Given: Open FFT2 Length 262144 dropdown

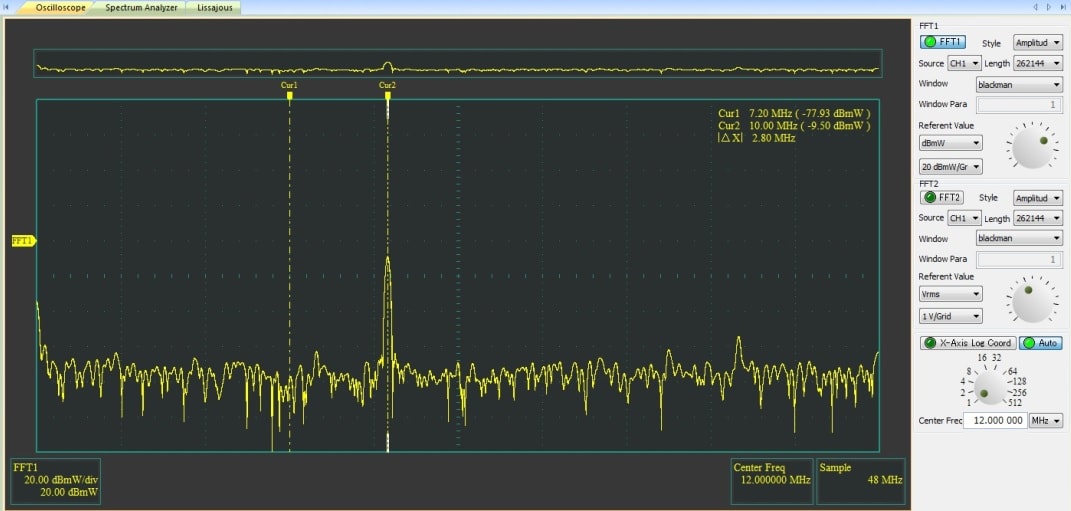Looking at the screenshot, I should point(1038,219).
